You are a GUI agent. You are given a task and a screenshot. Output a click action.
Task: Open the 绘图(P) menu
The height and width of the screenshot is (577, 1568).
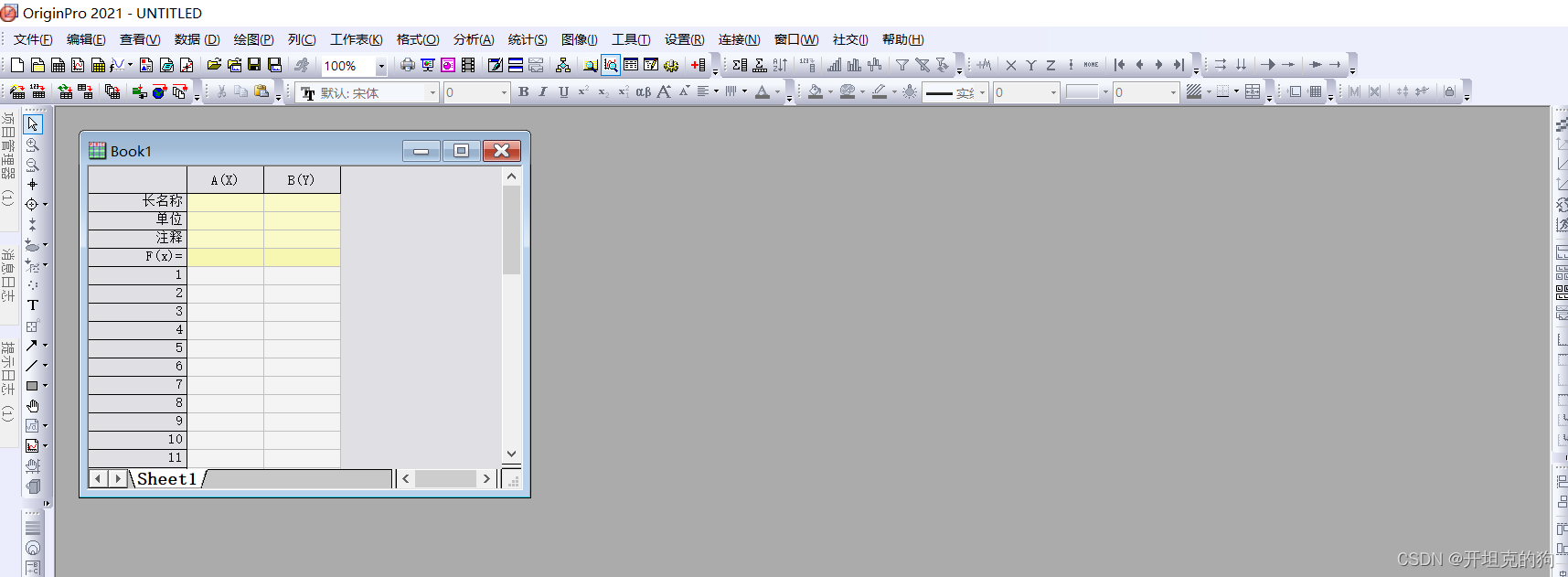pos(253,39)
